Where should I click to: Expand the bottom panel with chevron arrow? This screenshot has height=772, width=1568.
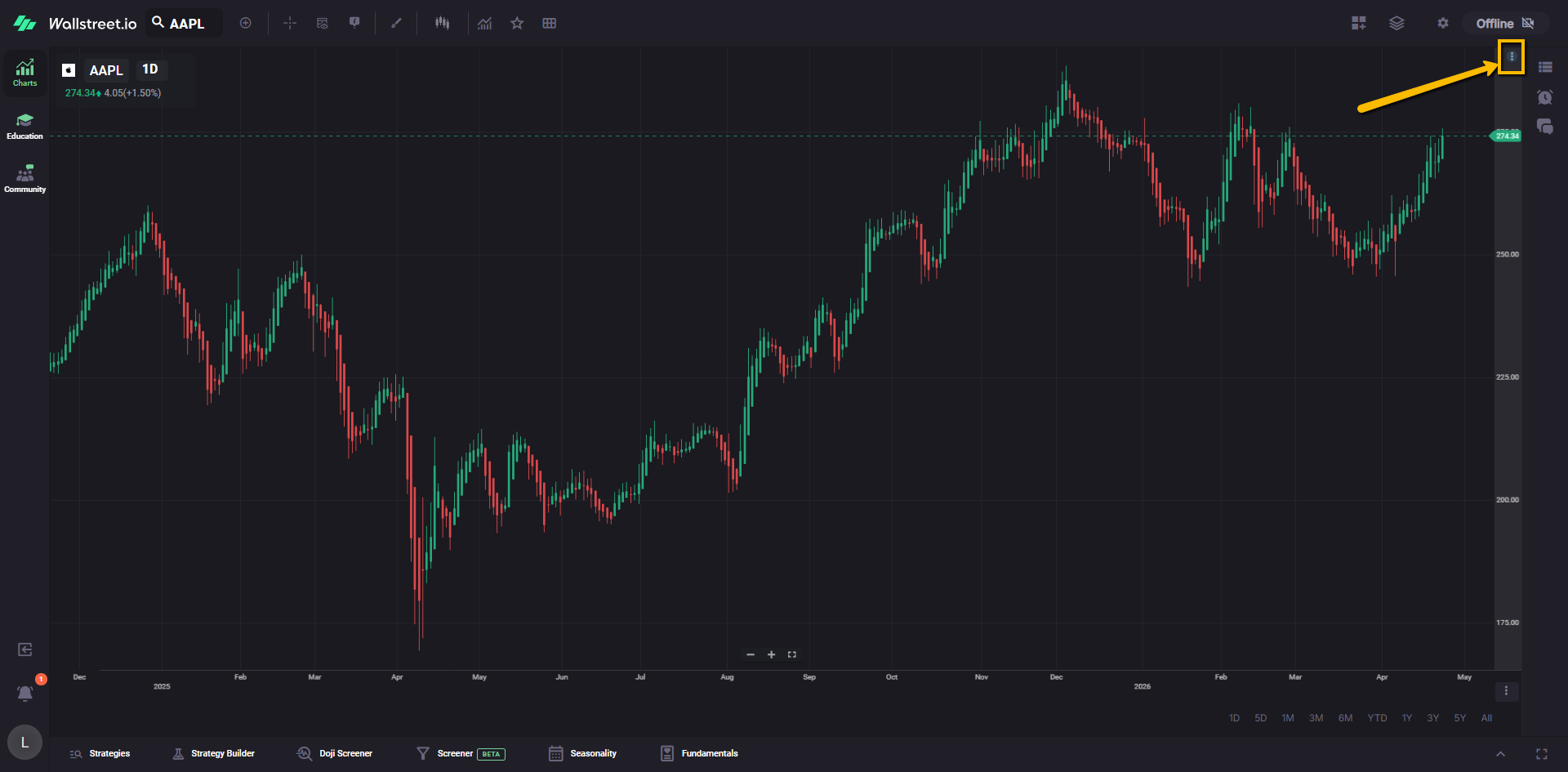click(x=1500, y=754)
